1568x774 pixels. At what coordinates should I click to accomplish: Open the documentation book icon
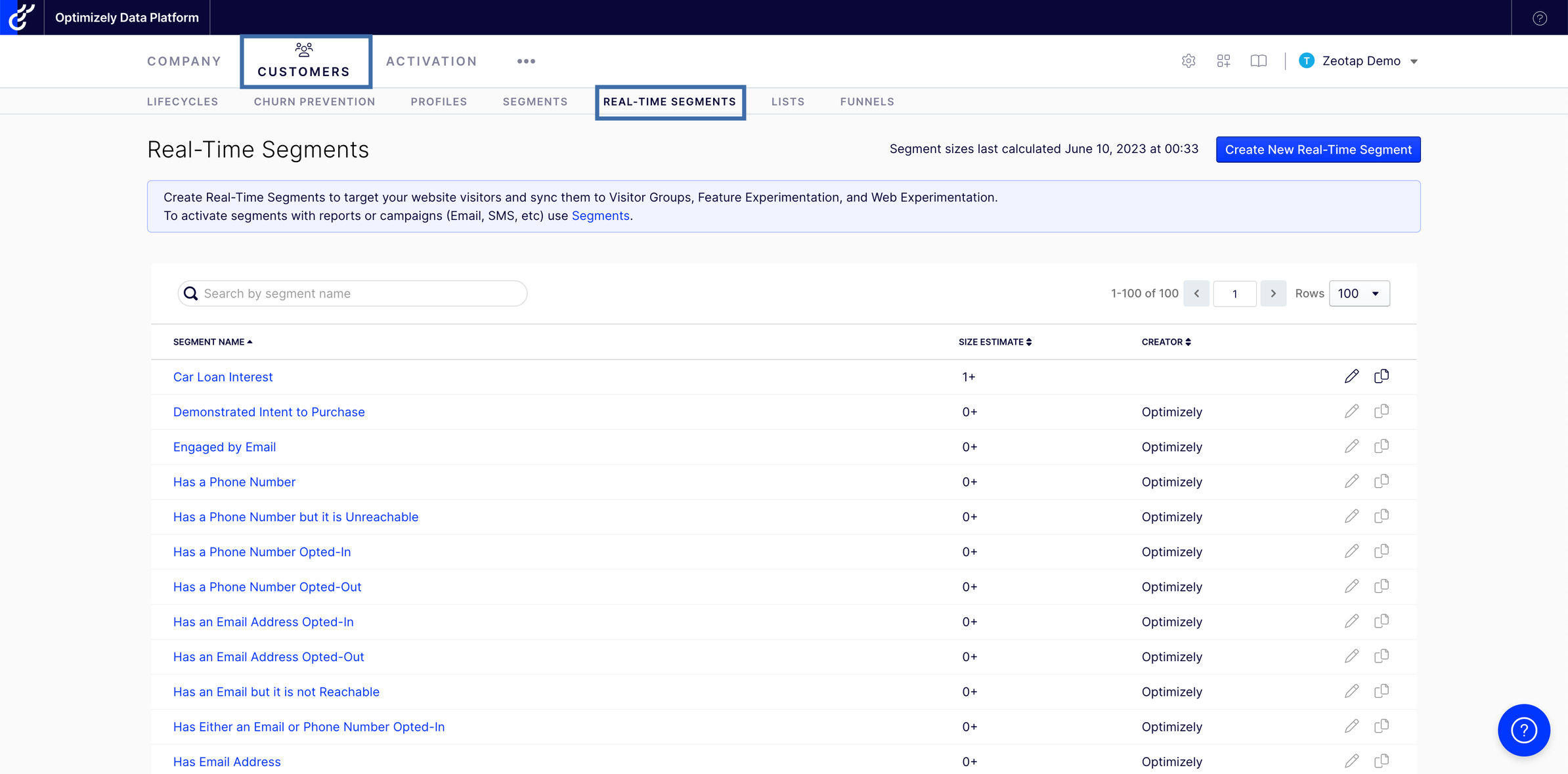[1258, 61]
